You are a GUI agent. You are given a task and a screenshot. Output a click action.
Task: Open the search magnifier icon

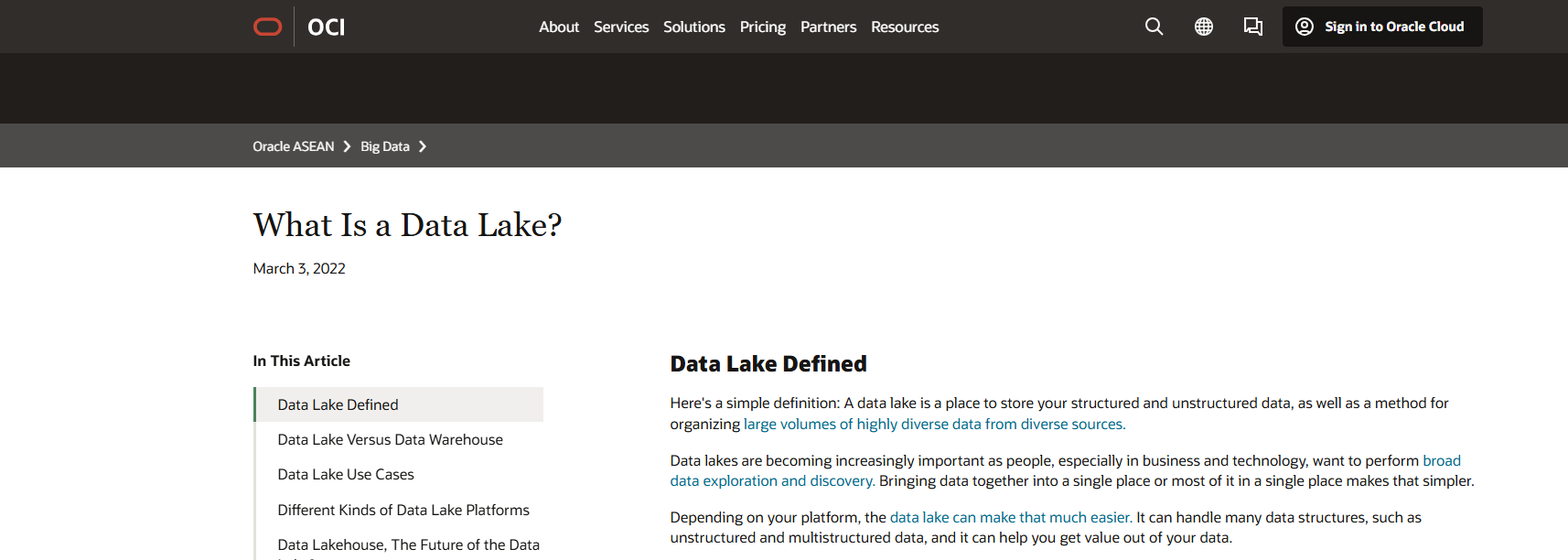1154,27
